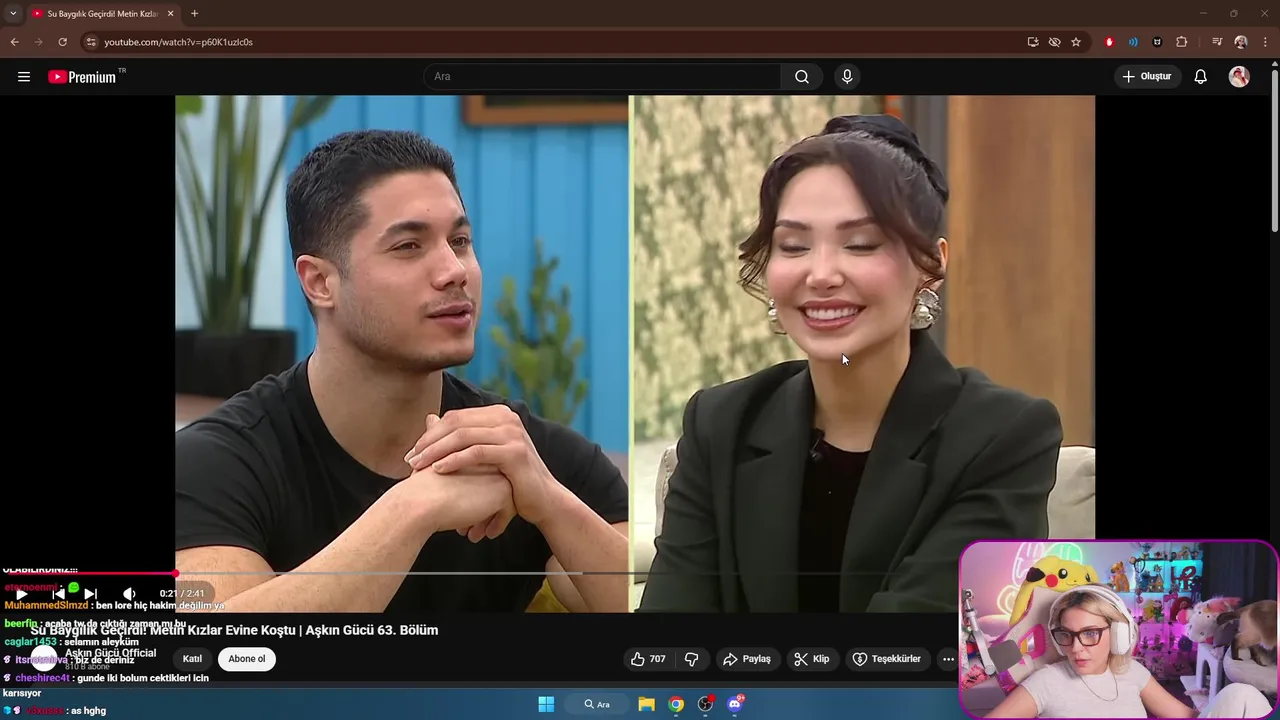Viewport: 1280px width, 720px height.
Task: Bookmark this page with the star
Action: [1076, 42]
